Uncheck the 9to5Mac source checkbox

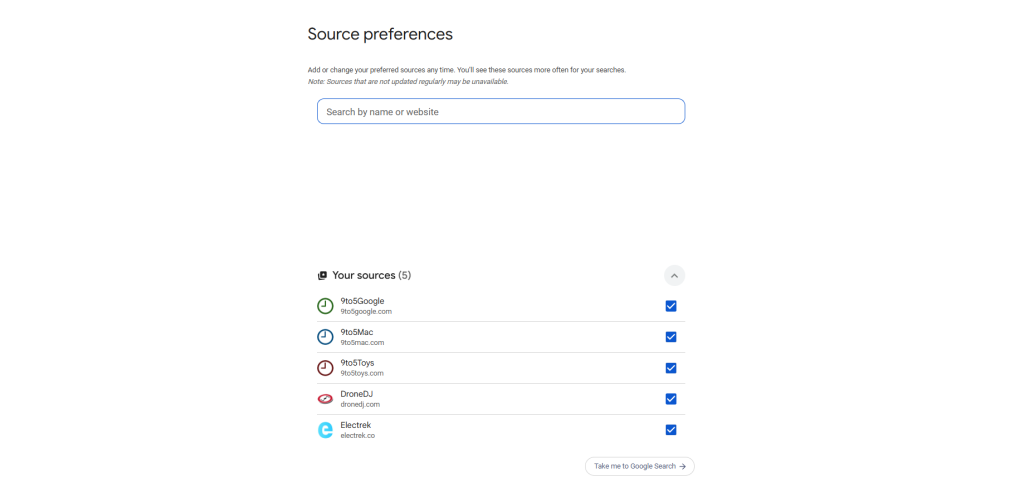(671, 337)
